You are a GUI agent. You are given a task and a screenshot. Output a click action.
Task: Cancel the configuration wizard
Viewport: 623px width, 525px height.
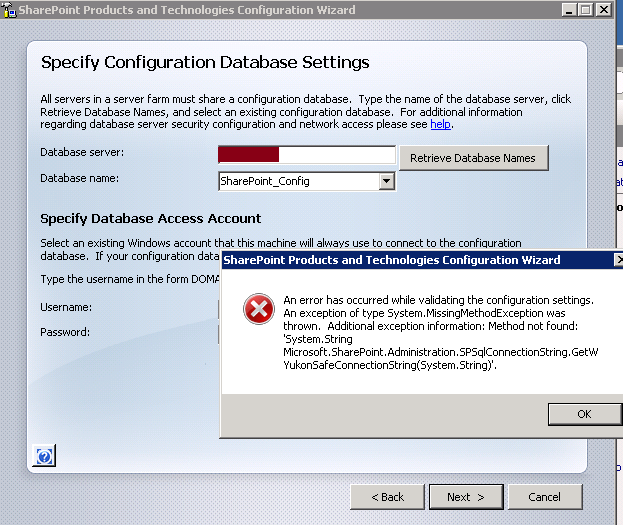545,497
